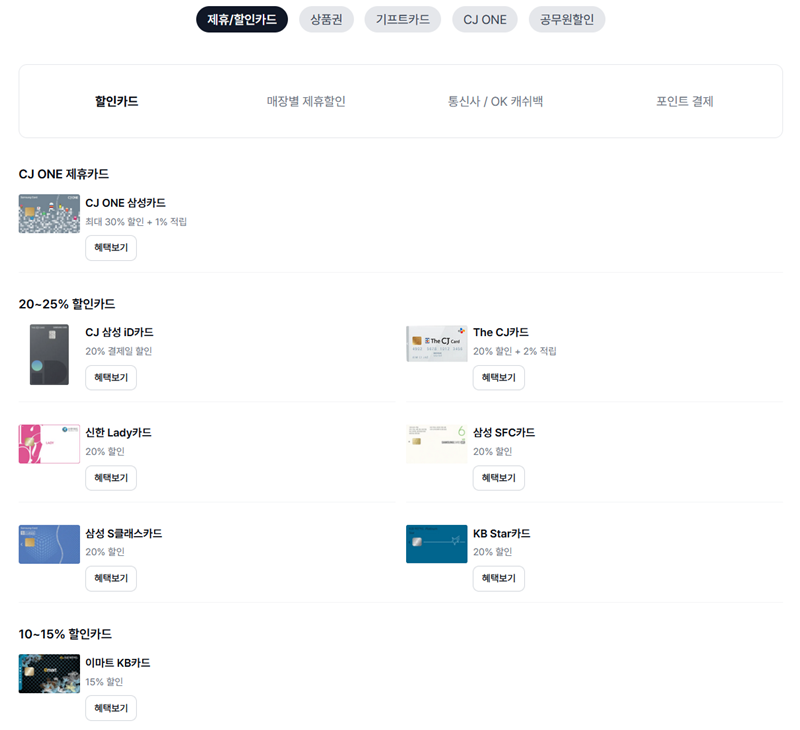Click the 15% 할인 description
The width and height of the screenshot is (800, 730).
pos(104,682)
